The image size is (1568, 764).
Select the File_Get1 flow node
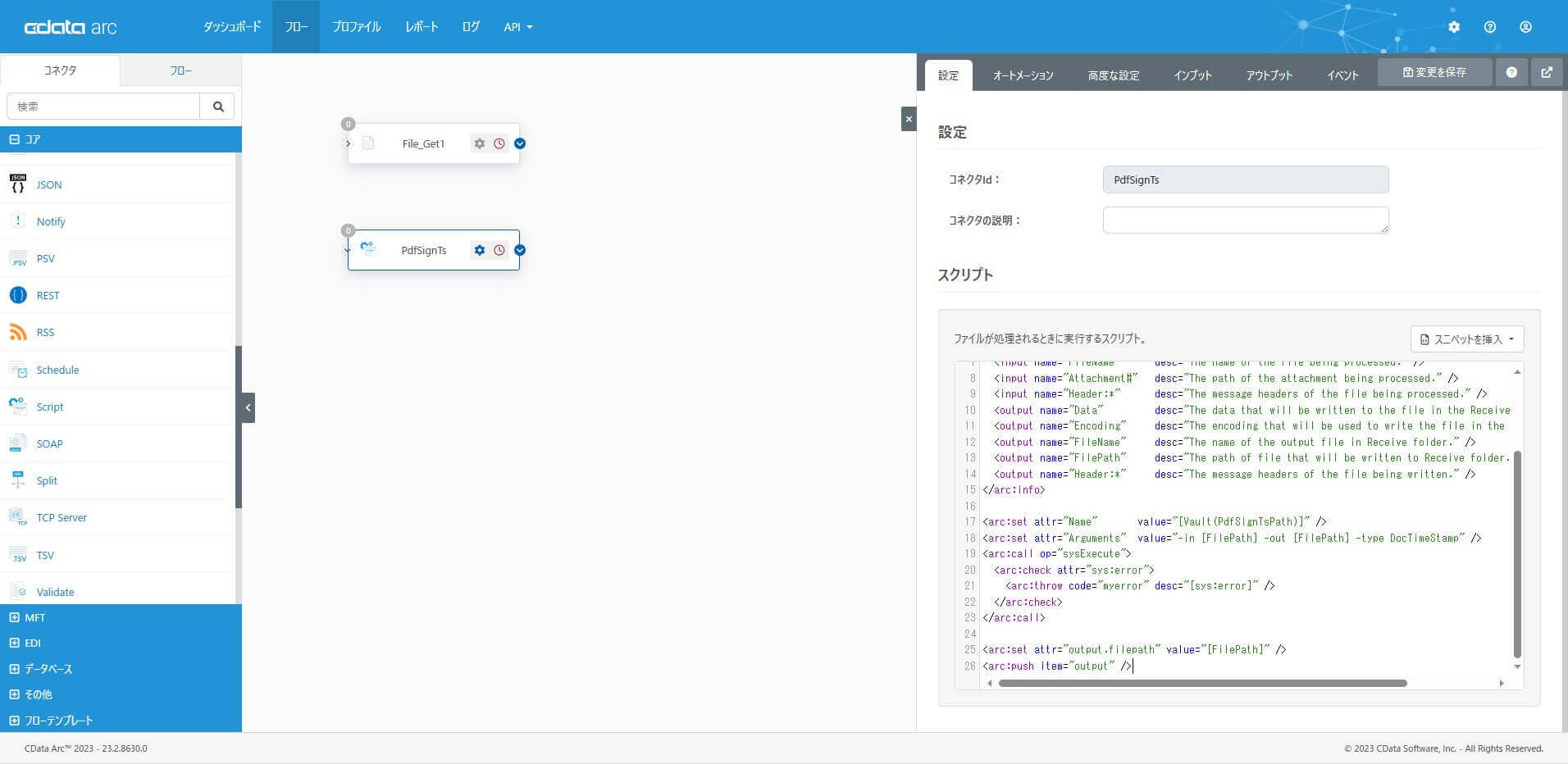point(434,143)
